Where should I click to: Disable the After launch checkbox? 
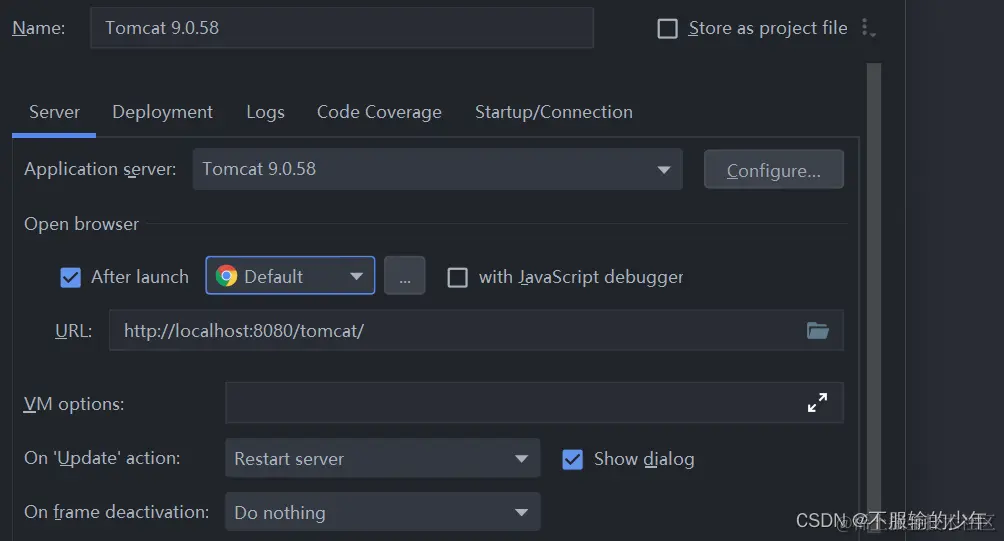click(x=71, y=277)
